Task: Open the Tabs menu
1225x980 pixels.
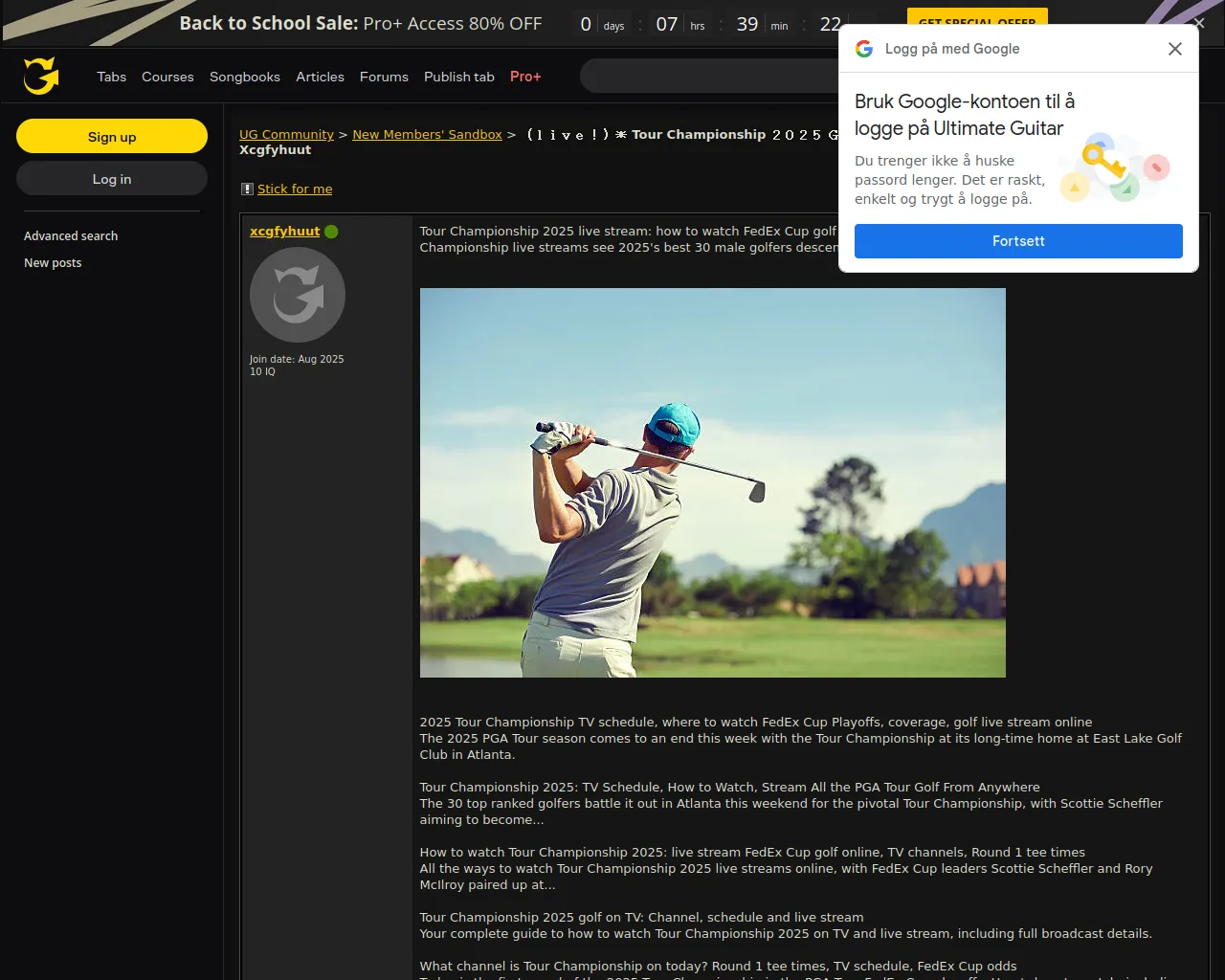Action: pos(111,77)
